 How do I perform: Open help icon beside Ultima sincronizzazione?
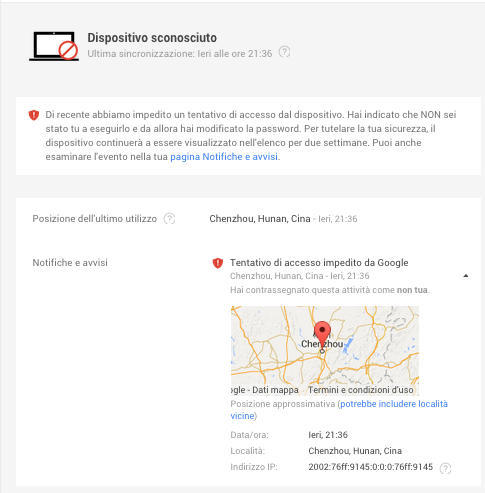tap(284, 52)
